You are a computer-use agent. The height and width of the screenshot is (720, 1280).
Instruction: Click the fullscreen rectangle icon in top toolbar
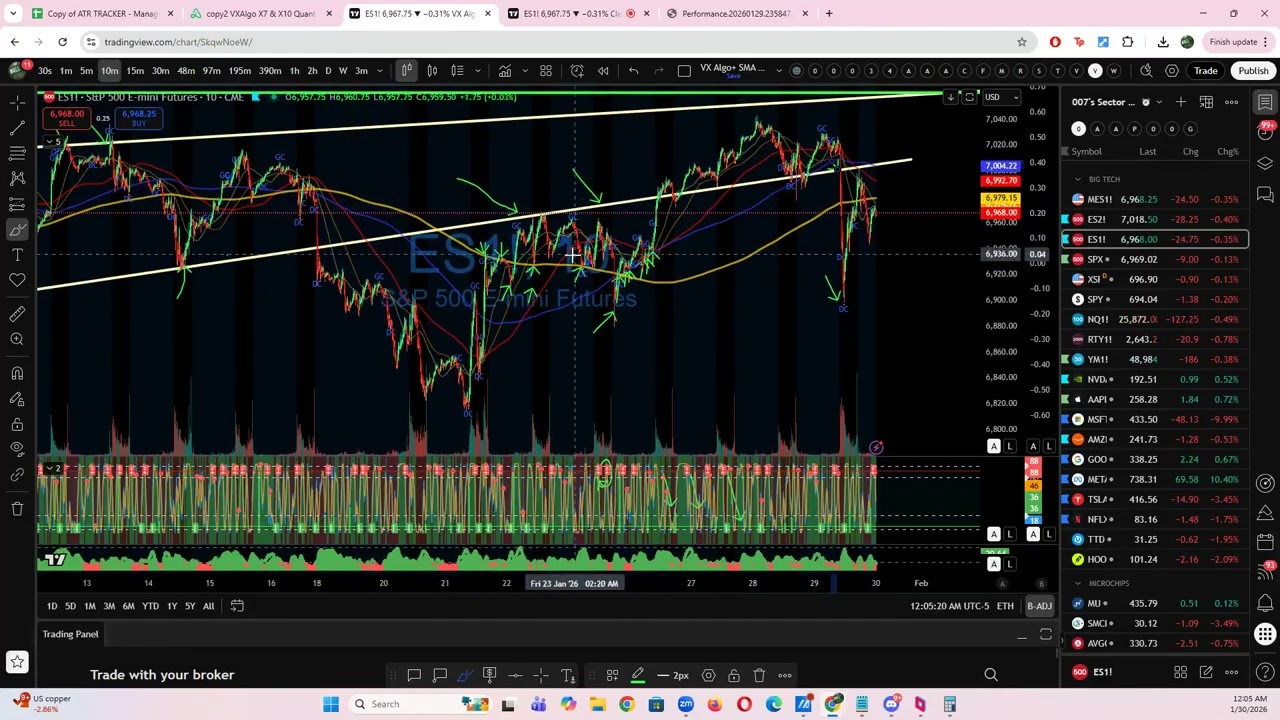pyautogui.click(x=684, y=71)
